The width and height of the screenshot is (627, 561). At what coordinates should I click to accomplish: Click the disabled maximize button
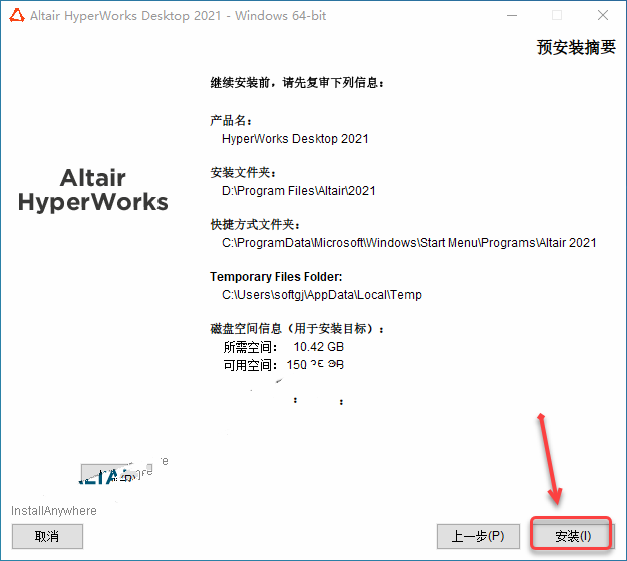click(557, 16)
